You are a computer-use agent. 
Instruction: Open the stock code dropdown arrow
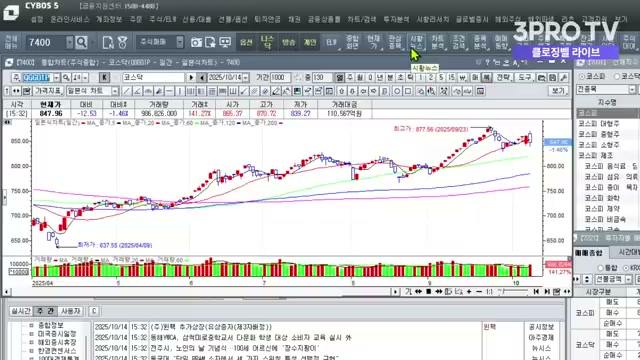56,77
